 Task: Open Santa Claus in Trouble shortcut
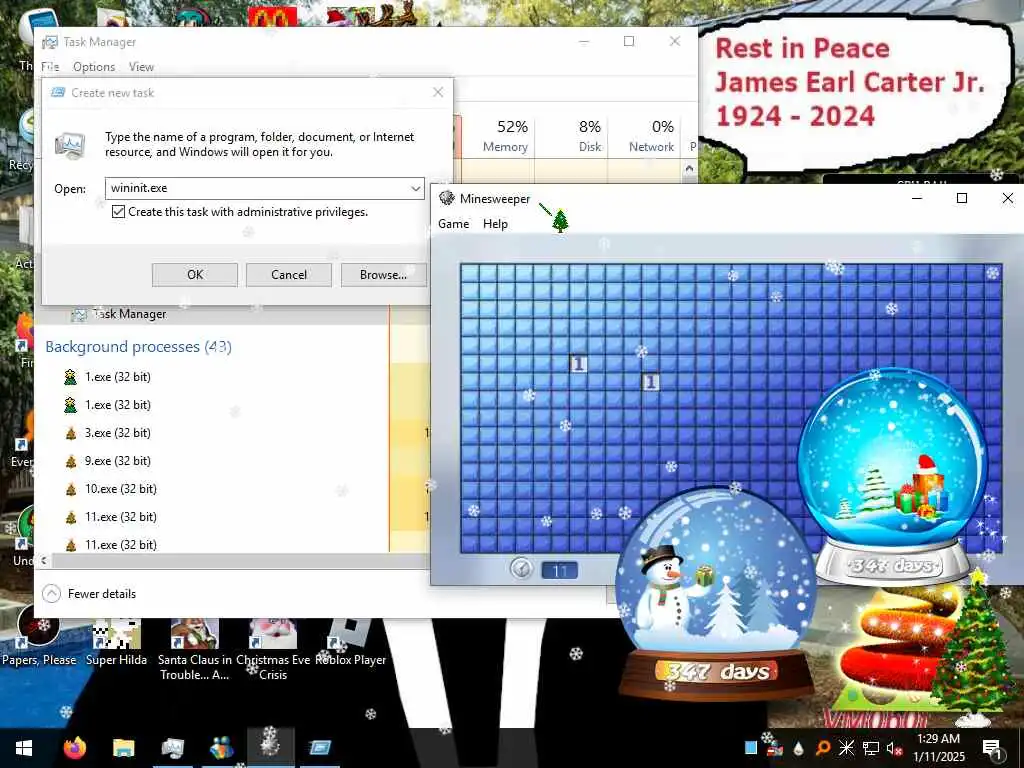(x=195, y=649)
